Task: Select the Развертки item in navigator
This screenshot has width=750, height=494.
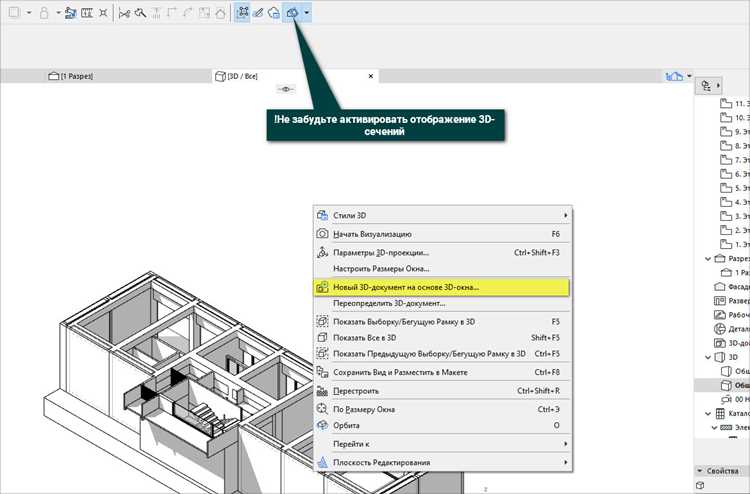Action: pyautogui.click(x=731, y=301)
